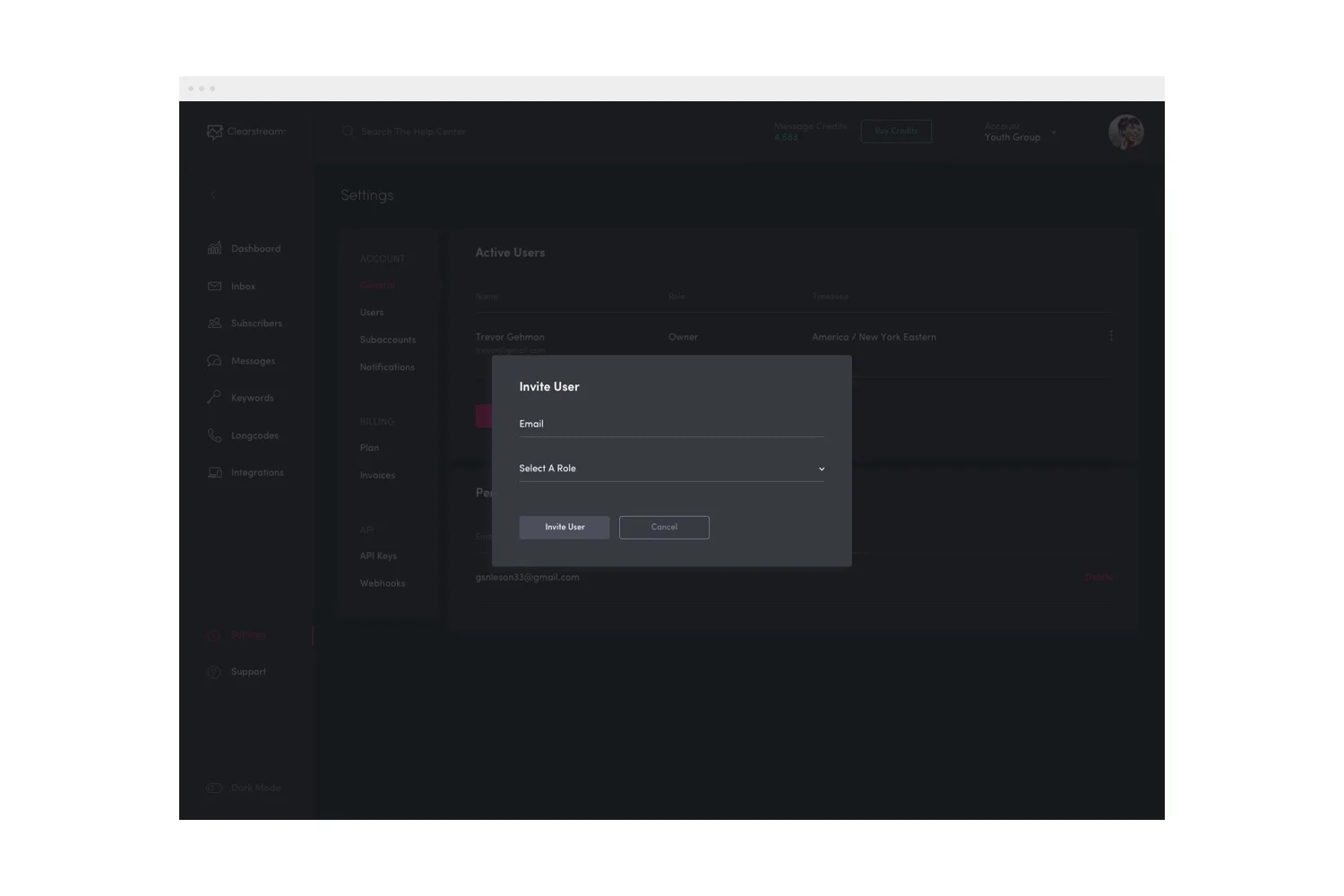Select General in Account settings menu

pyautogui.click(x=376, y=285)
